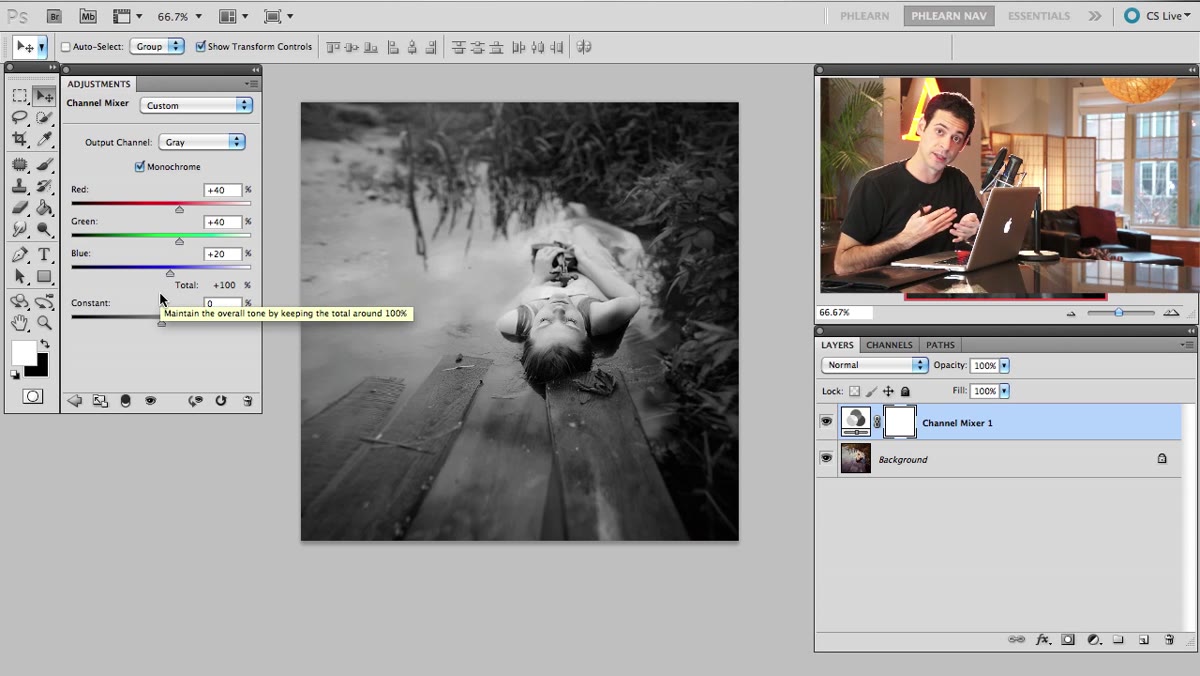Click the Red channel slider handle
1200x676 pixels.
[x=179, y=209]
